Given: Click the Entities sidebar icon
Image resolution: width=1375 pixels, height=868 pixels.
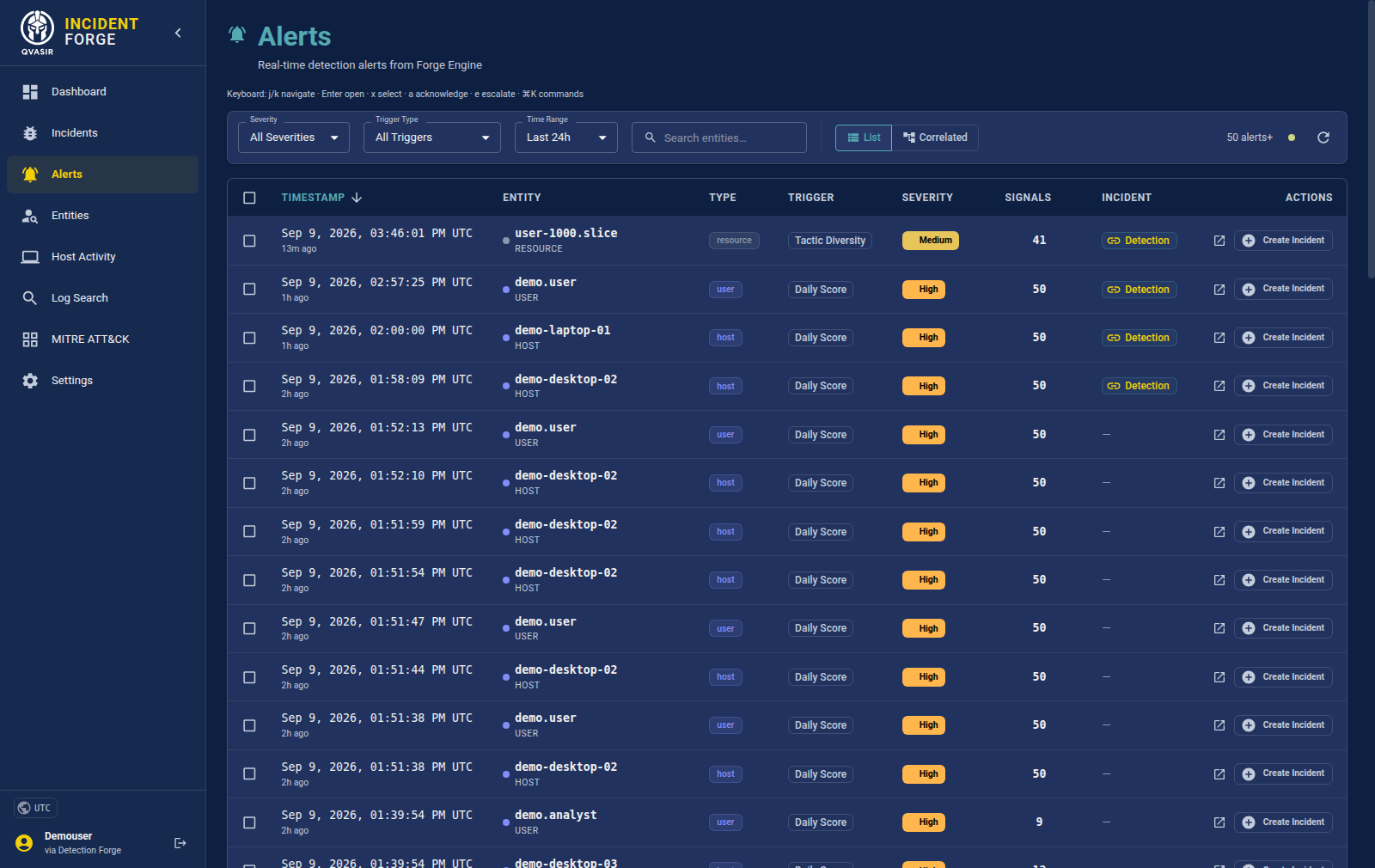Looking at the screenshot, I should coord(30,216).
